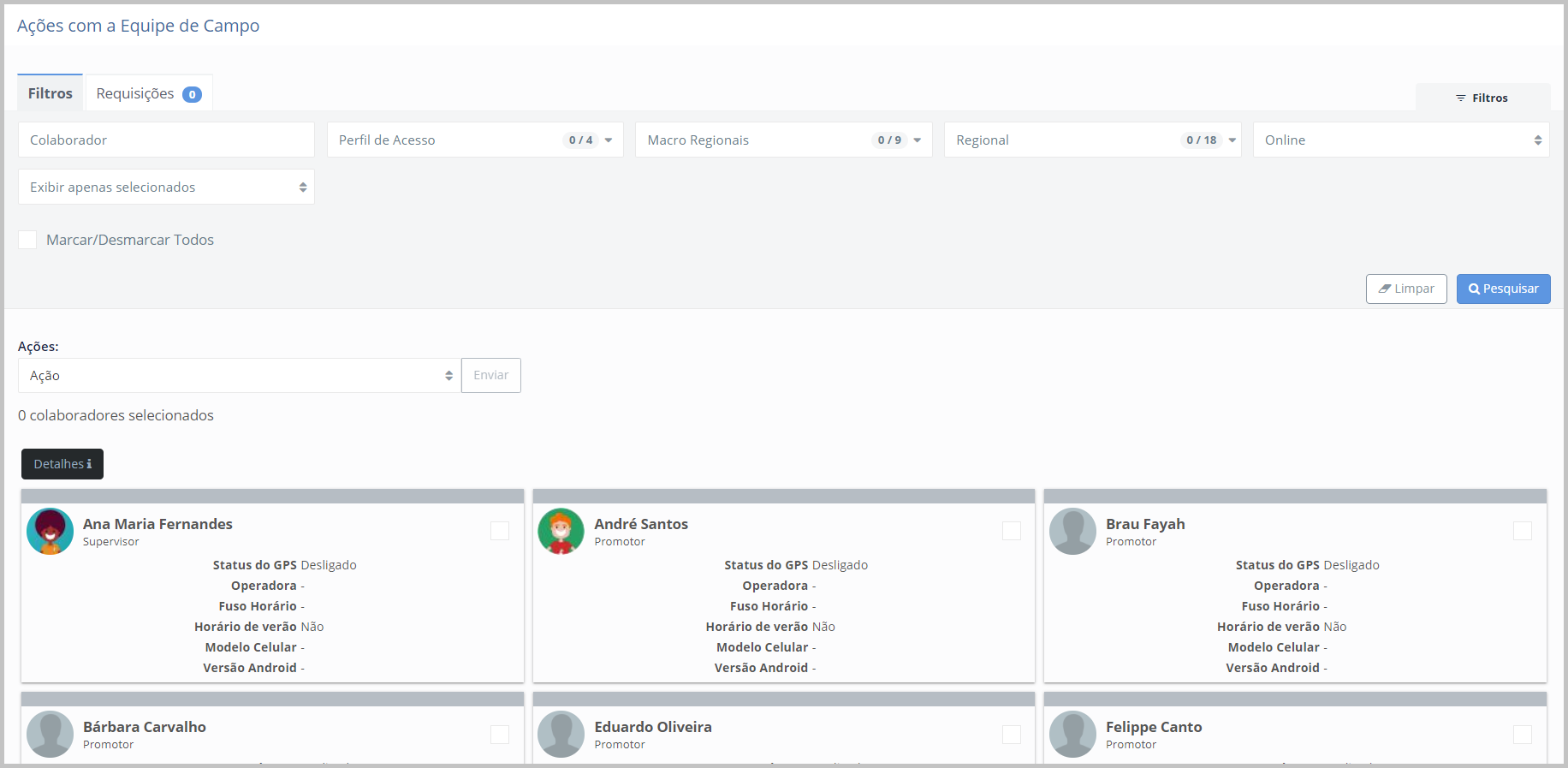1568x768 pixels.
Task: Click the Requisições count badge
Action: coord(192,94)
